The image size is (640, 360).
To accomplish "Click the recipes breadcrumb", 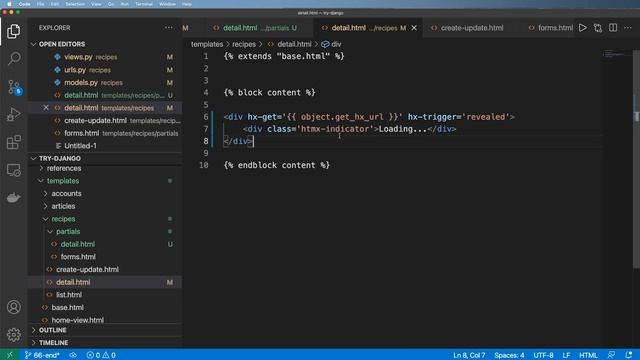I will tap(244, 44).
